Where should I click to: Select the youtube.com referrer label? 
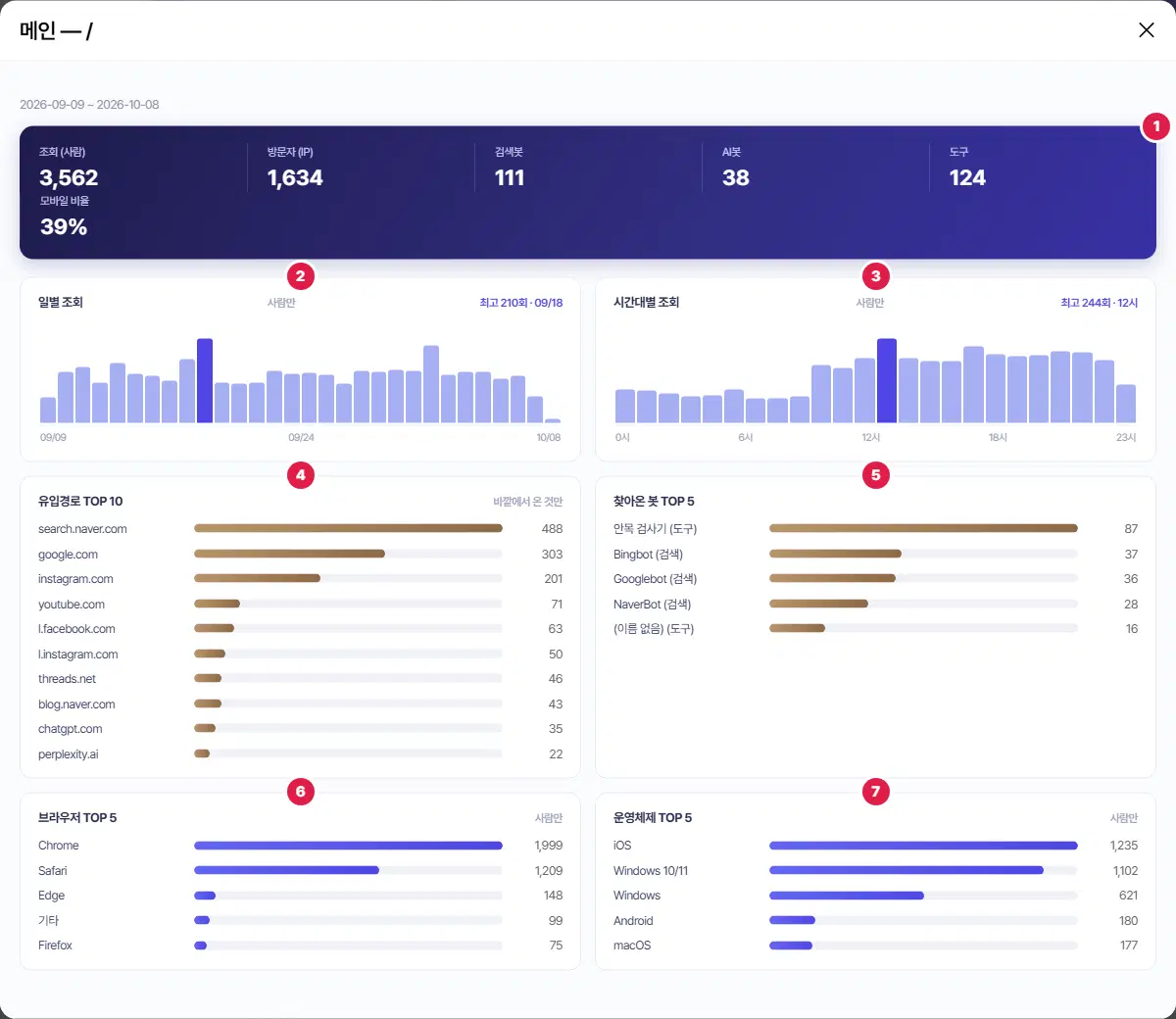(72, 605)
